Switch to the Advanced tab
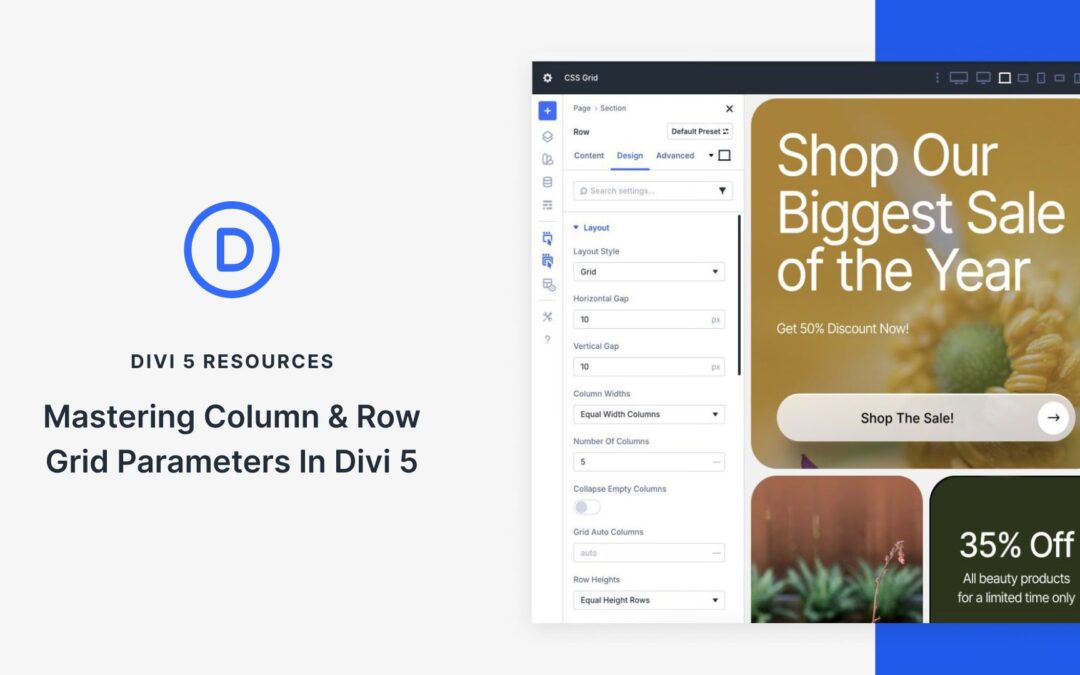The image size is (1080, 675). coord(676,156)
